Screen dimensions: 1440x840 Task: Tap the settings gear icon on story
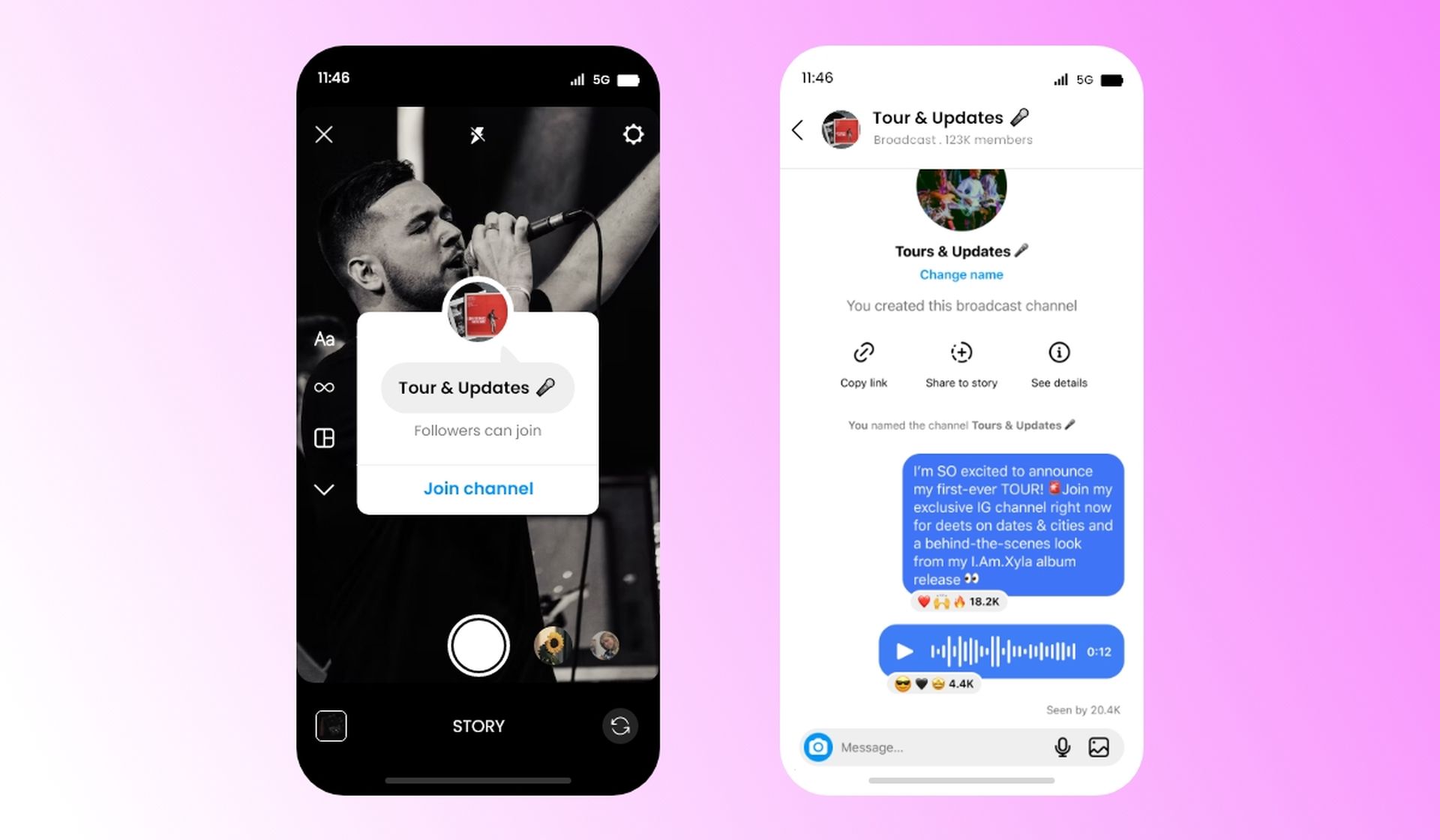(x=632, y=134)
